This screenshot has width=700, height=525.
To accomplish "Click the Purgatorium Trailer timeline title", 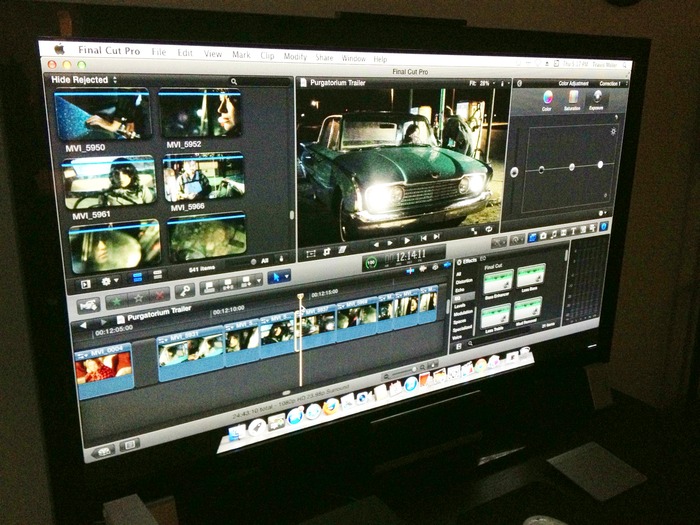I will click(x=159, y=314).
